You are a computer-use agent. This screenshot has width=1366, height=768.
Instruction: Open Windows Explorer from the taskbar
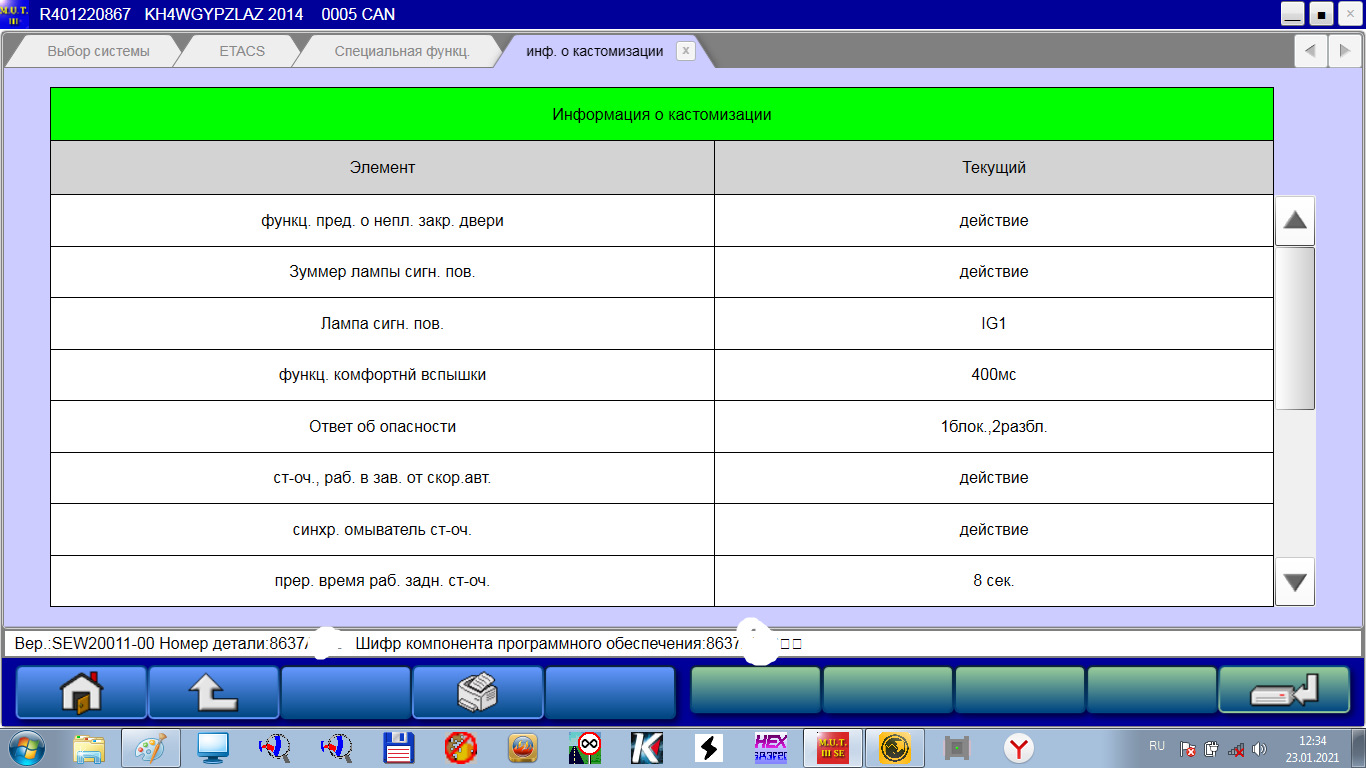click(89, 747)
